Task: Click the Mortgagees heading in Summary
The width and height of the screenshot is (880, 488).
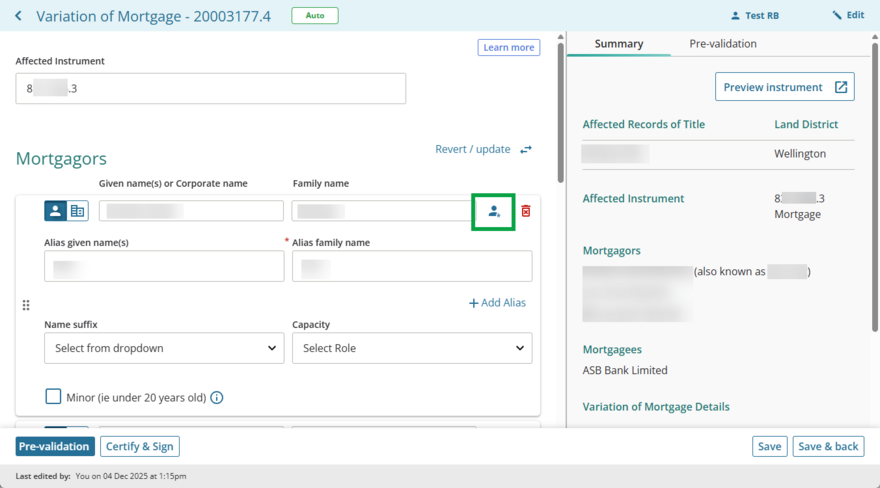Action: point(612,349)
